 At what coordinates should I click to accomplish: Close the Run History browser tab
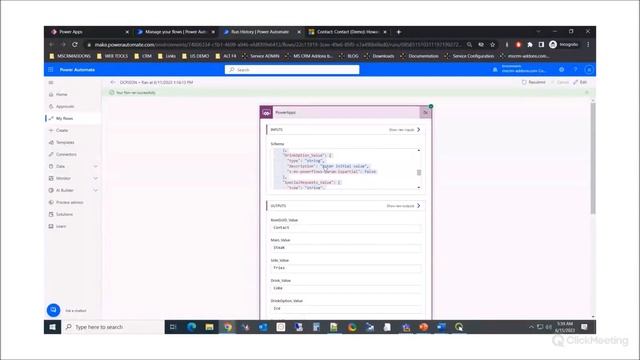tap(299, 32)
